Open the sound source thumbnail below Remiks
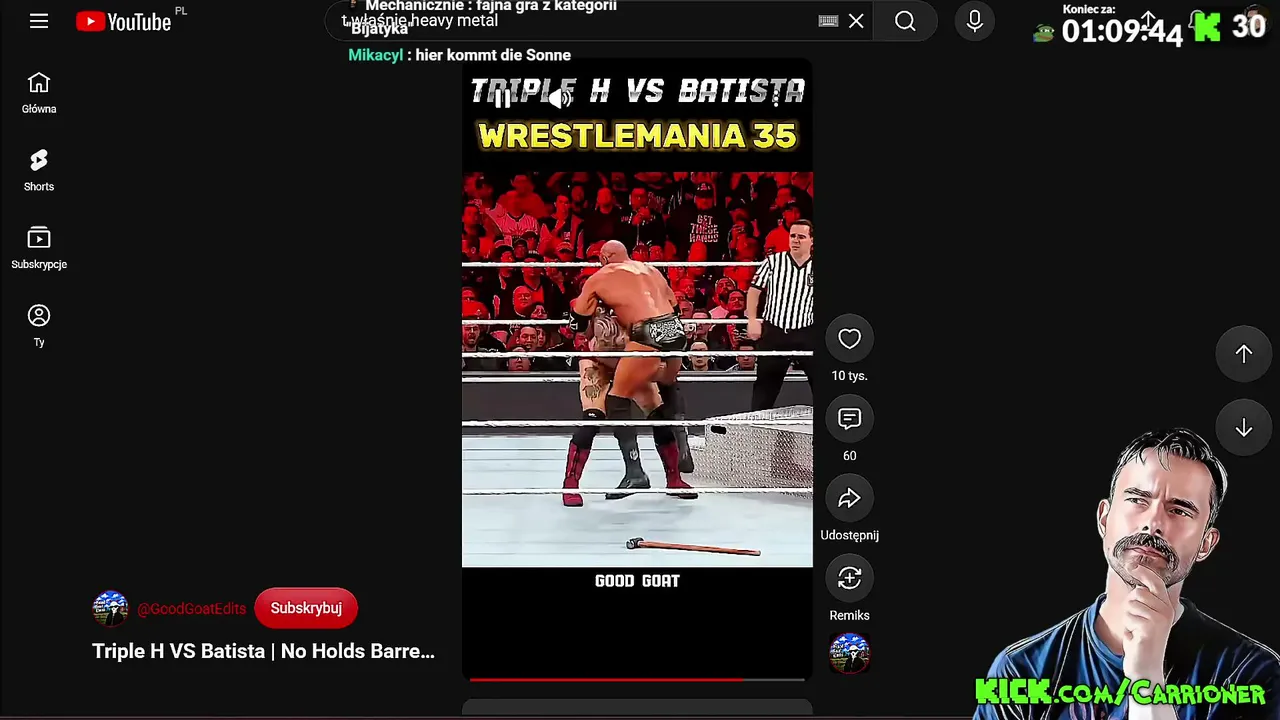This screenshot has width=1280, height=720. 849,653
